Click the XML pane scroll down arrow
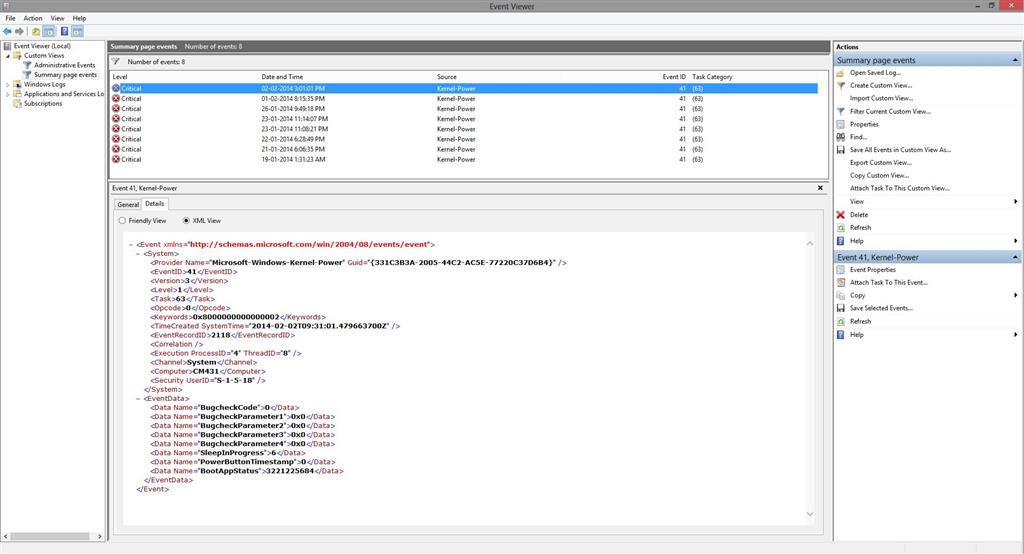This screenshot has width=1024, height=554. (x=810, y=514)
